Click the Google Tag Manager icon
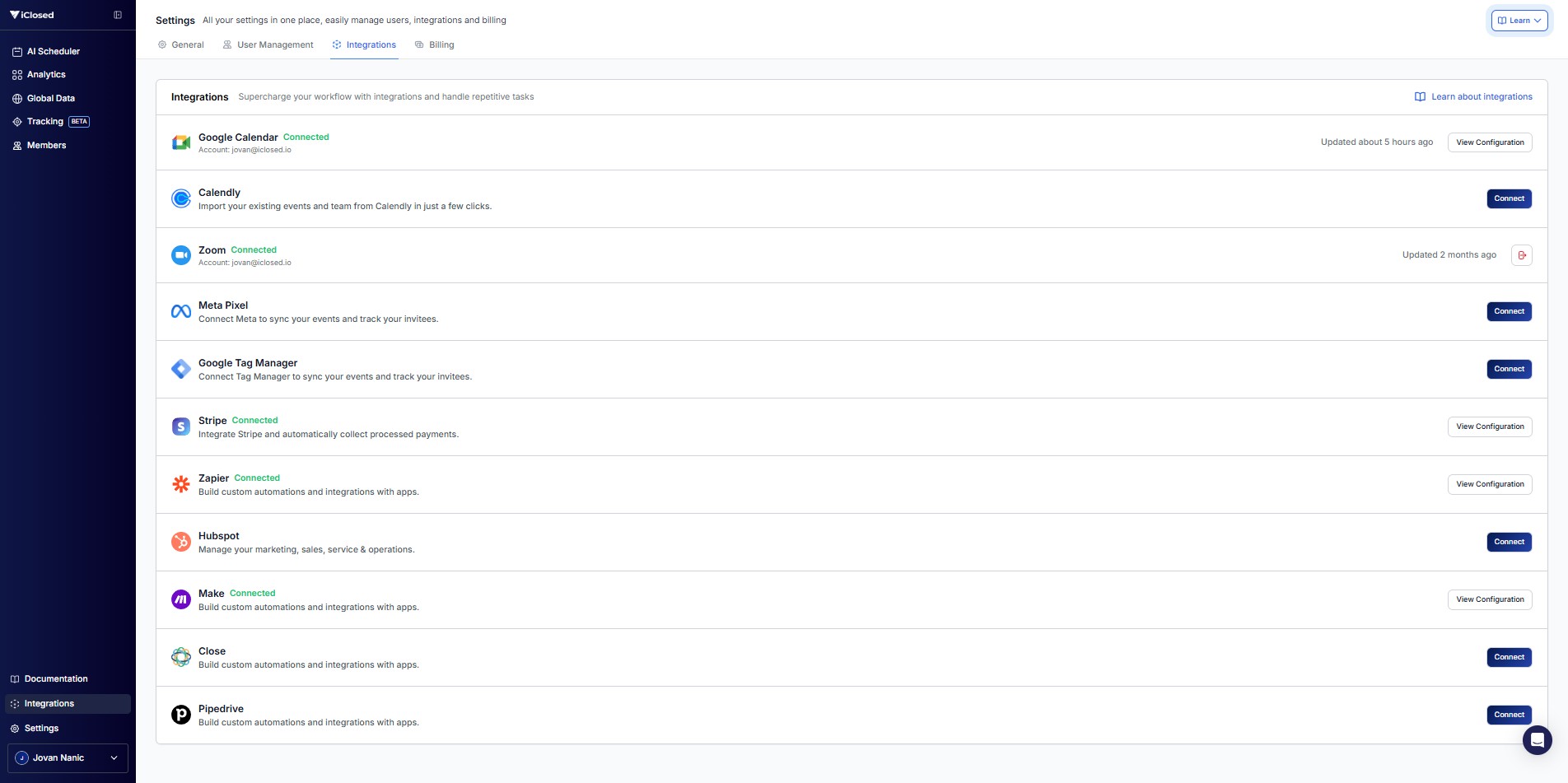The image size is (1568, 783). point(181,369)
